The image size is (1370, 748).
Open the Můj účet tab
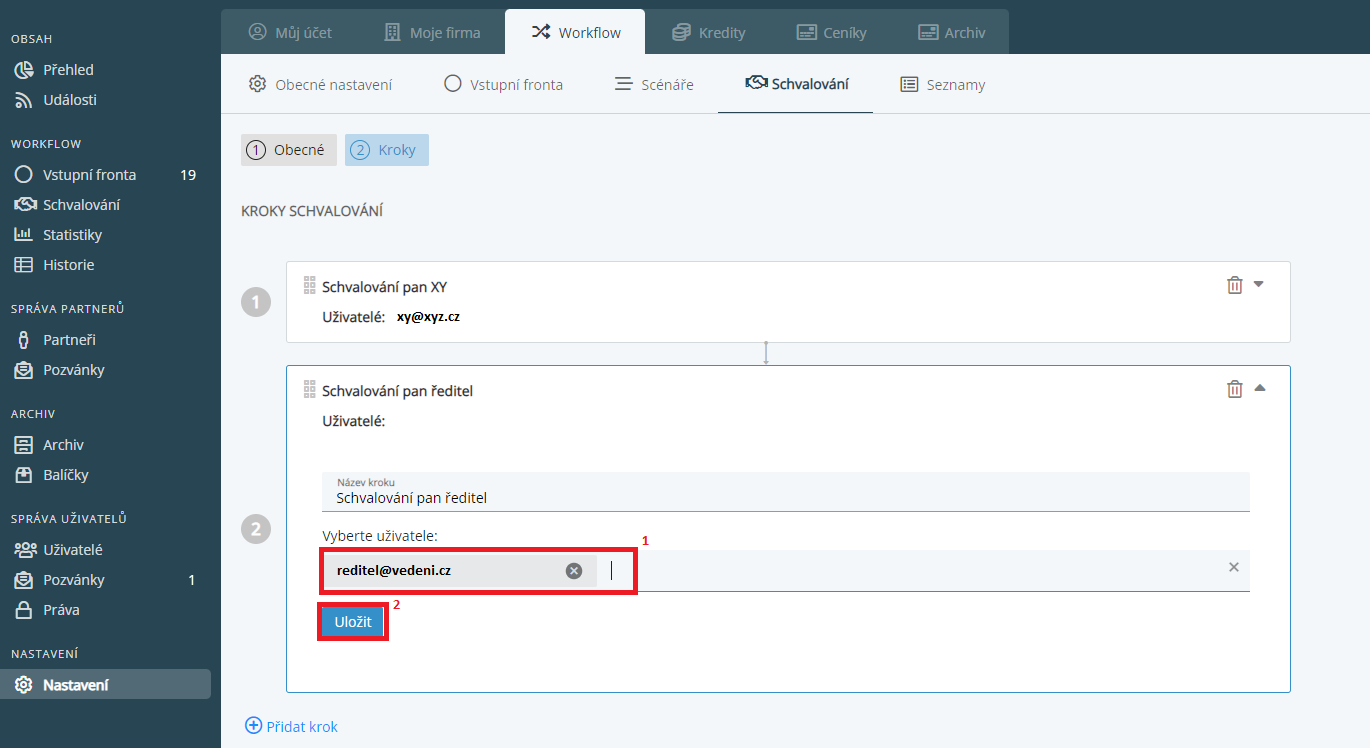coord(290,32)
